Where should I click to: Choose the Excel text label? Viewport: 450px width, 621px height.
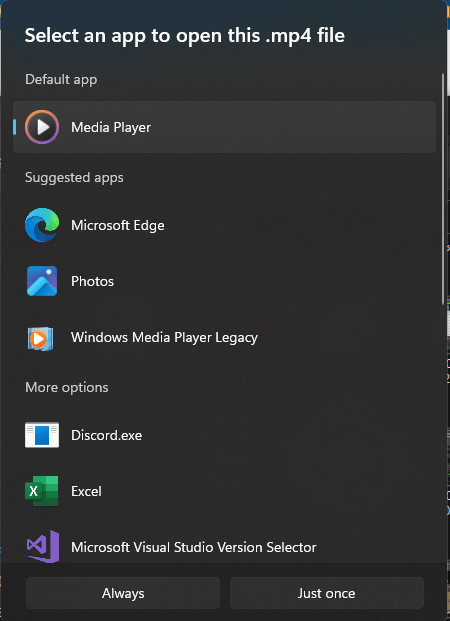coord(86,491)
